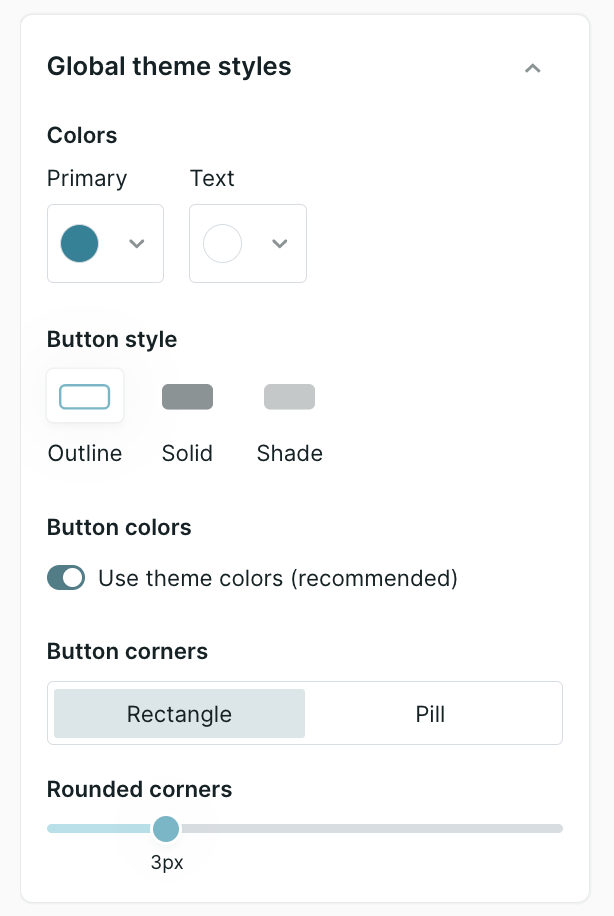Select the Outline button style icon

pyautogui.click(x=85, y=397)
